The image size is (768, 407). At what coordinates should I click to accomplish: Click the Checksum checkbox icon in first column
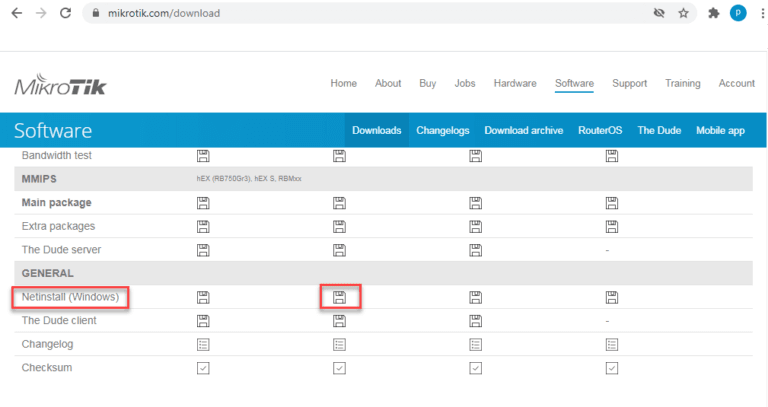pos(203,368)
